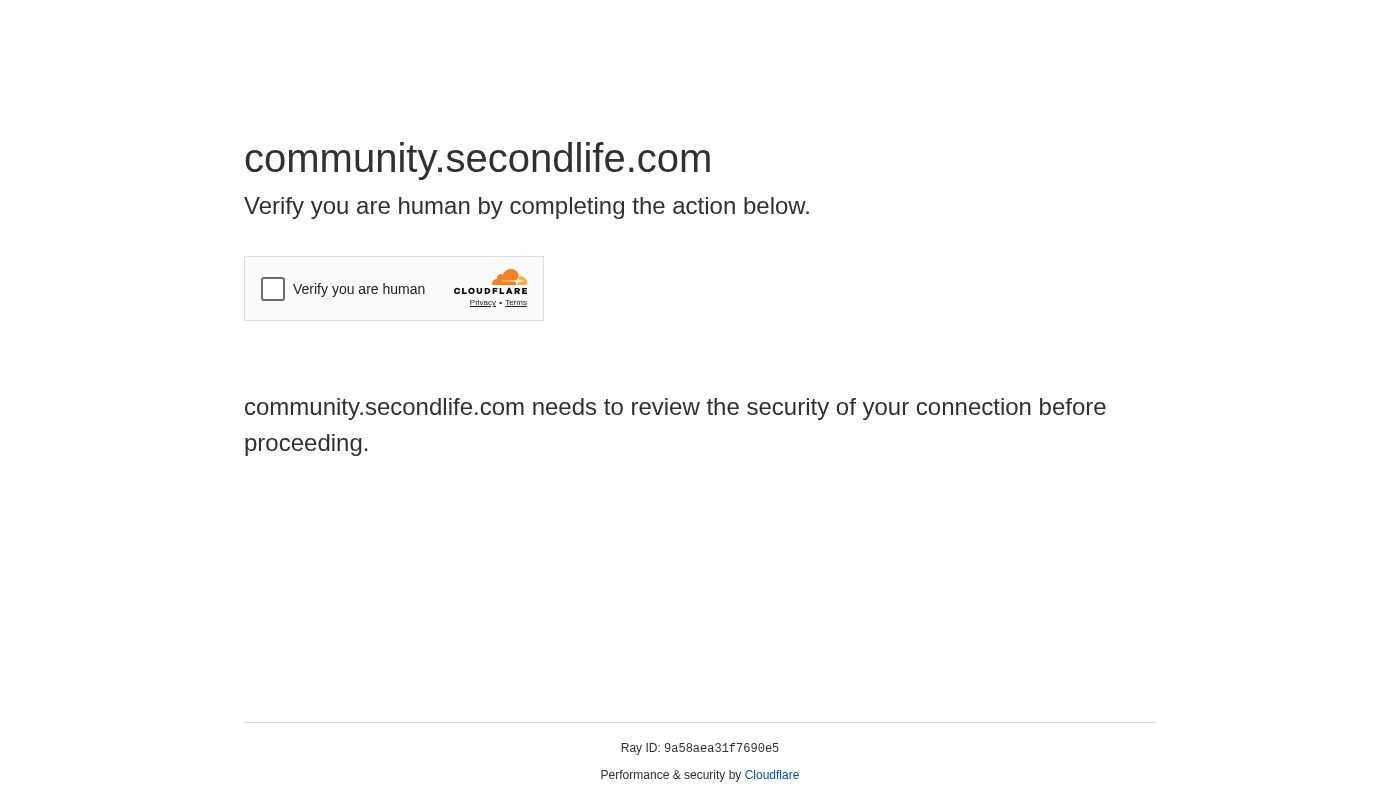Click the Ray ID value 9a58aea31f7690e5

coord(721,749)
